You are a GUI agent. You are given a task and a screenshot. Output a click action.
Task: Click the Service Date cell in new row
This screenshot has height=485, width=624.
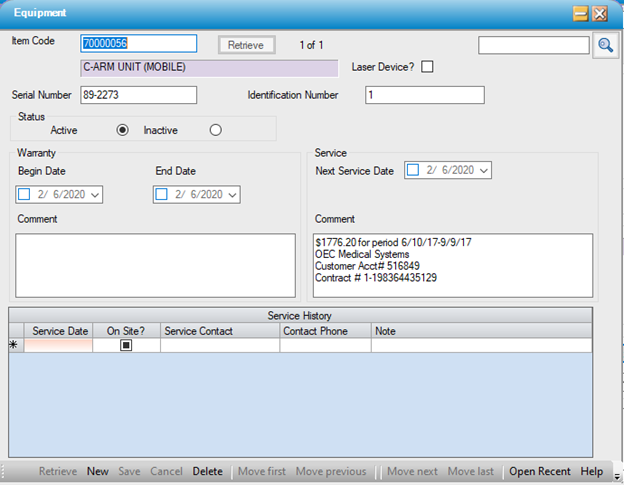coord(58,345)
